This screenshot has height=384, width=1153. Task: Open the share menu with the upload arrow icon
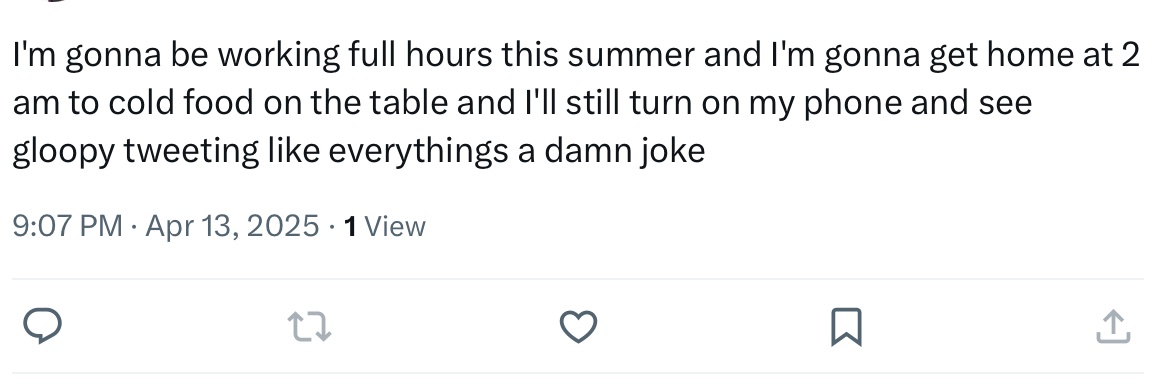point(1113,327)
